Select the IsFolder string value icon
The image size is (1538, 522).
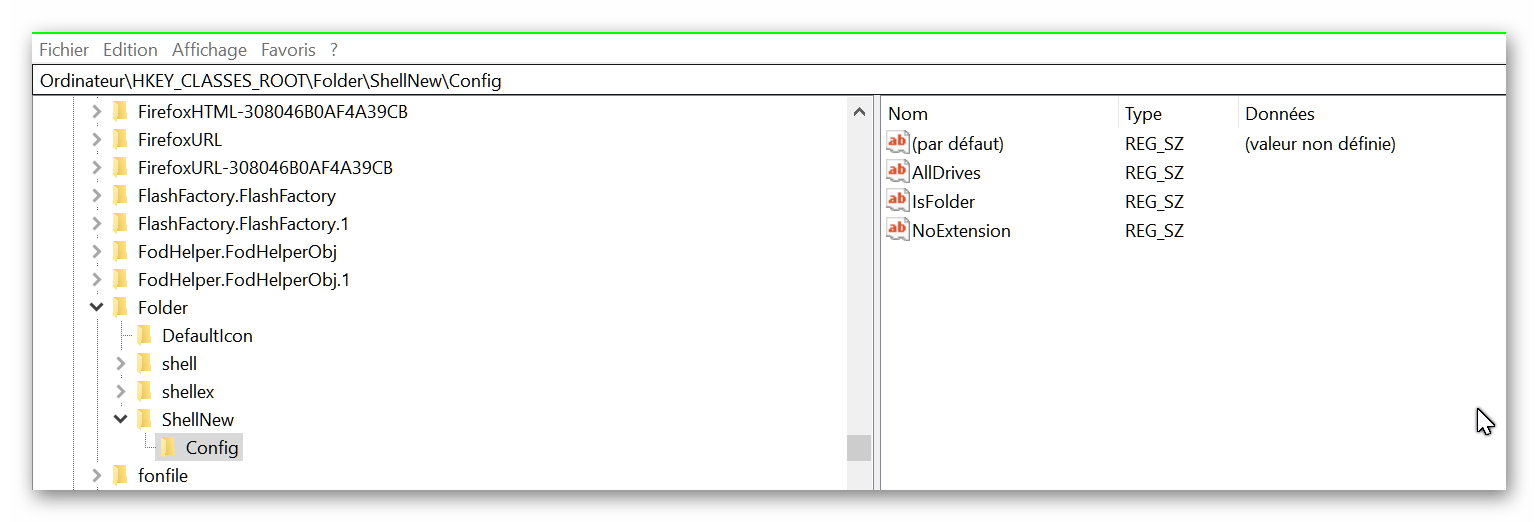point(897,201)
